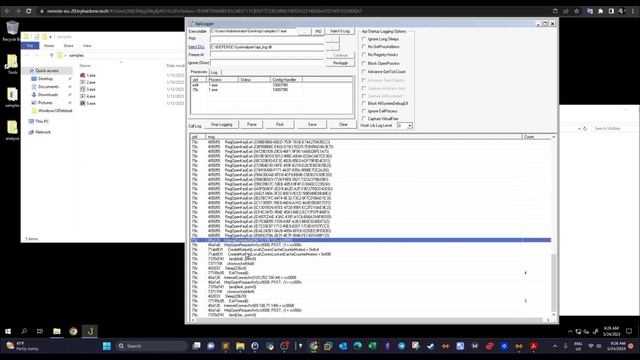Open the Home tab in Explorer
This screenshot has width=640, height=360.
click(49, 46)
